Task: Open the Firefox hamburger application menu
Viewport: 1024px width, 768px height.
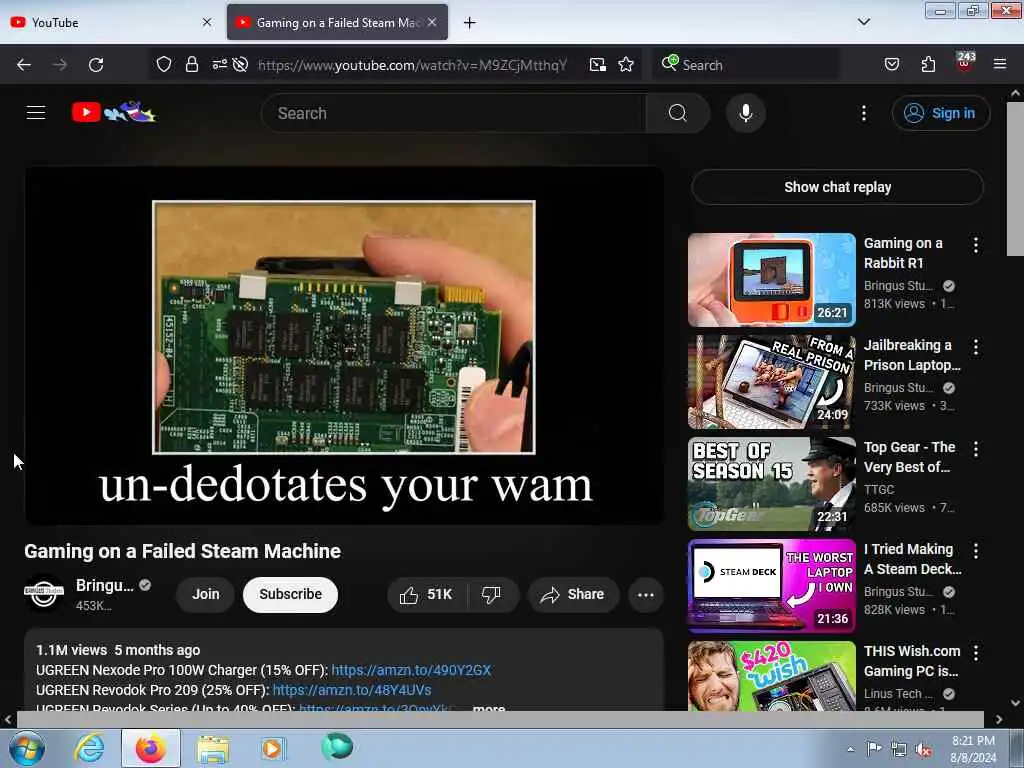Action: point(1000,65)
